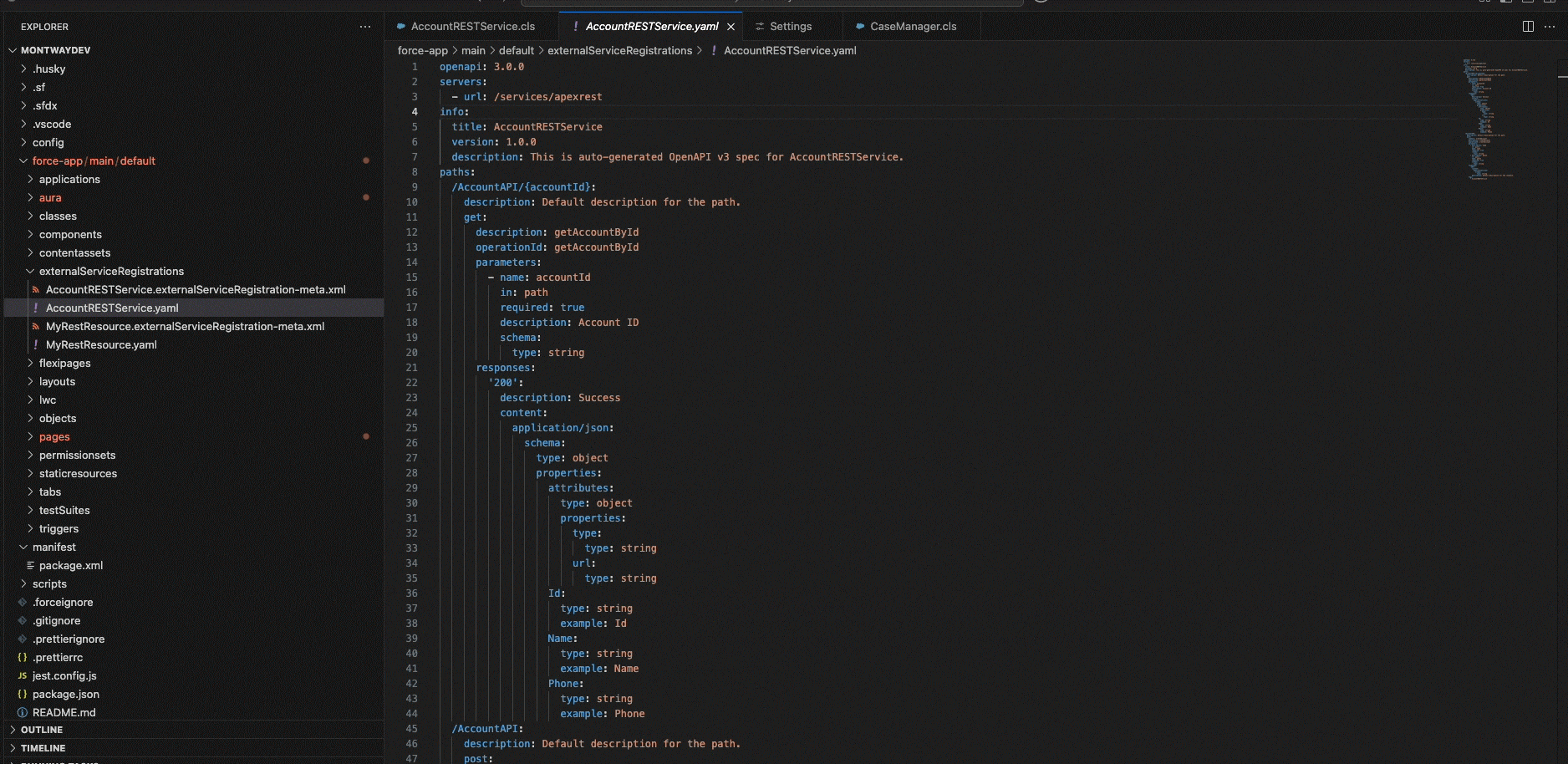This screenshot has height=764, width=1568.
Task: Click the braces icon next to package.json
Action: pyautogui.click(x=21, y=694)
